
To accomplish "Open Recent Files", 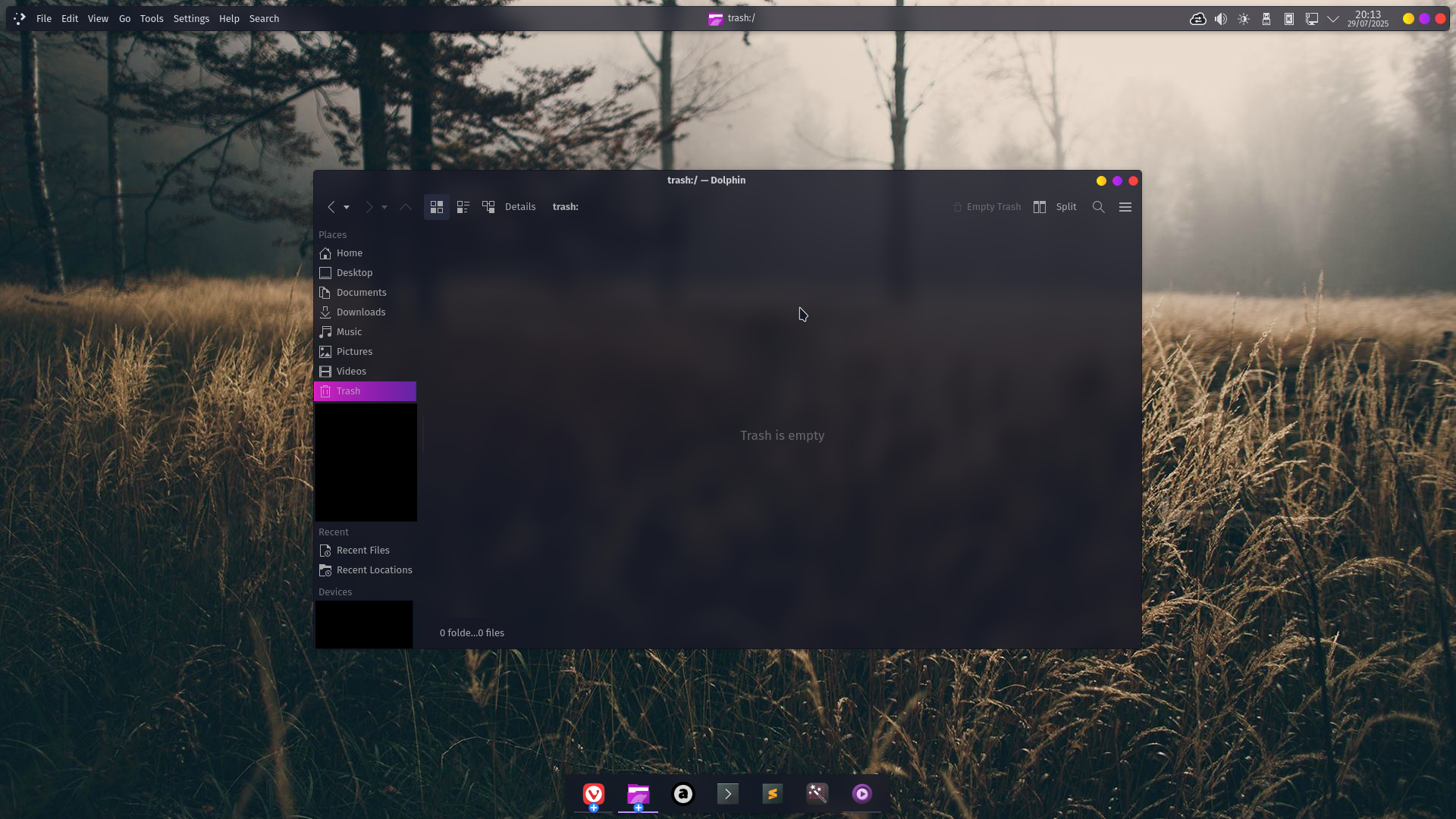I will coord(365,551).
